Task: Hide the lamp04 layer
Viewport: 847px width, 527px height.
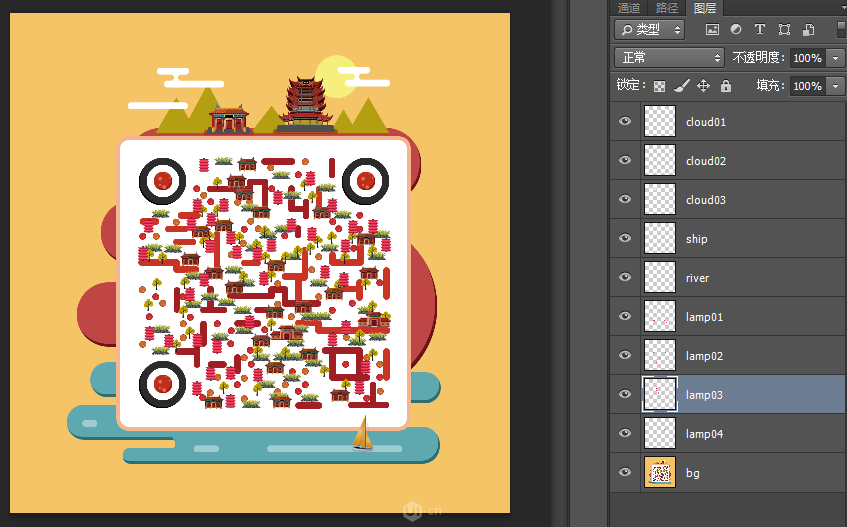Action: 625,433
